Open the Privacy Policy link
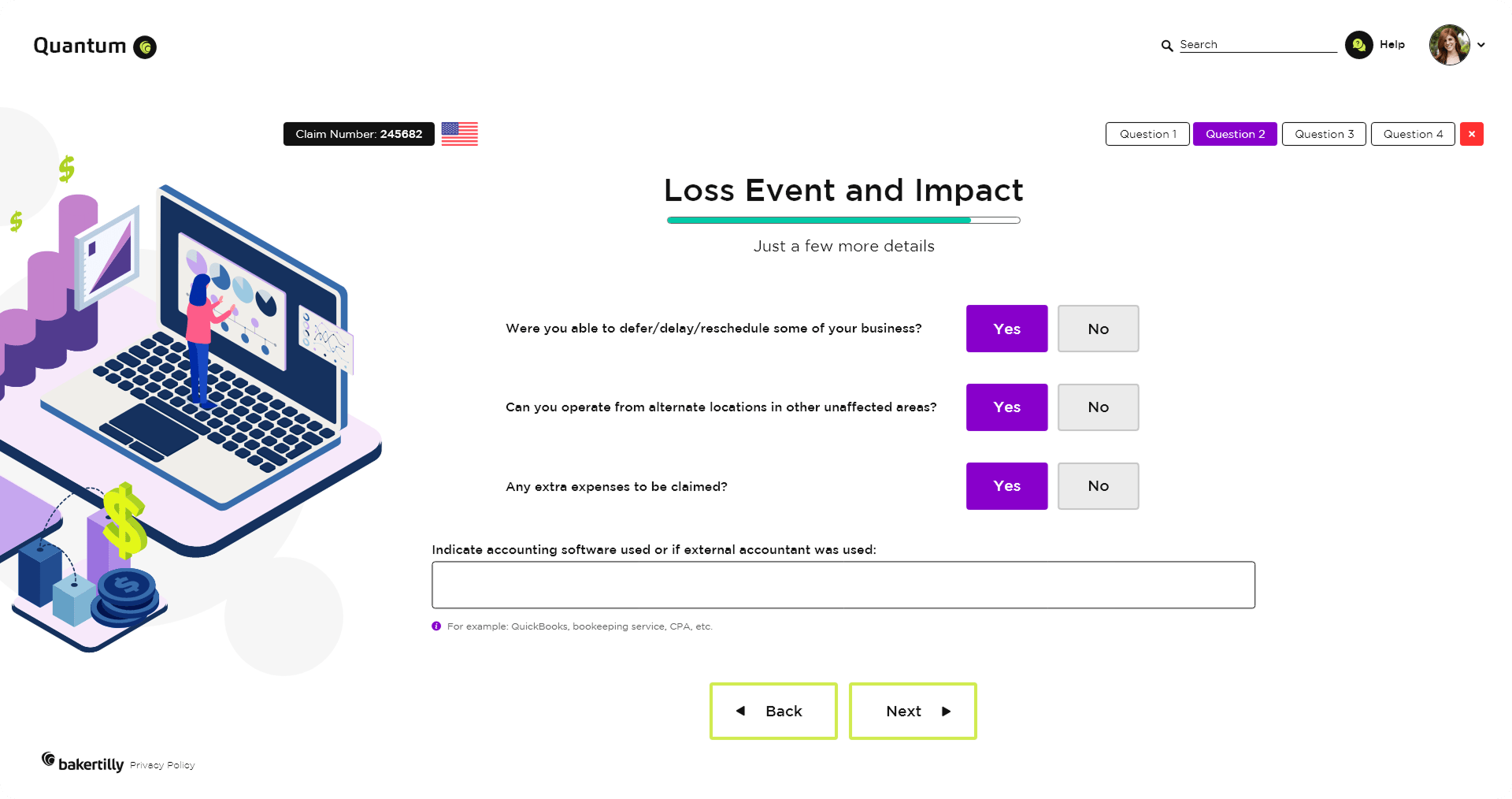1512x799 pixels. tap(162, 765)
